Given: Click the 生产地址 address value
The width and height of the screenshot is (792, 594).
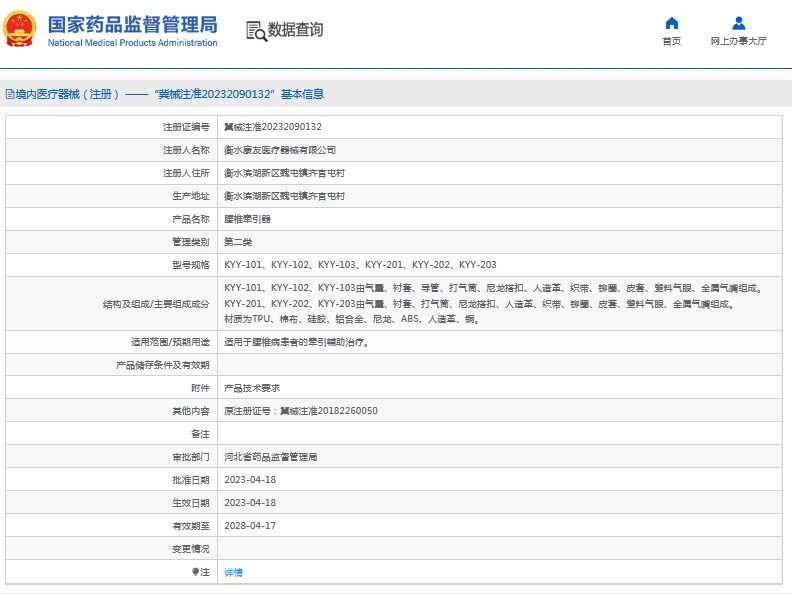Looking at the screenshot, I should (284, 196).
